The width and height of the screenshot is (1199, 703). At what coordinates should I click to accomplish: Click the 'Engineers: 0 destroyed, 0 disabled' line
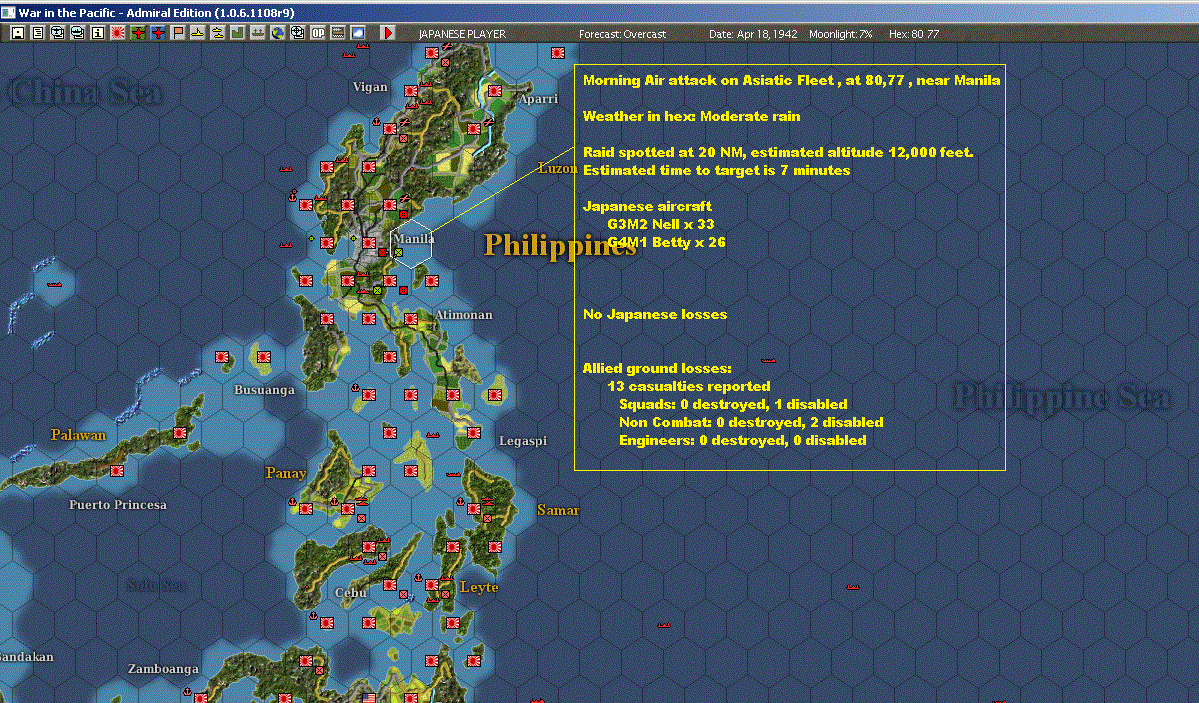pos(742,441)
